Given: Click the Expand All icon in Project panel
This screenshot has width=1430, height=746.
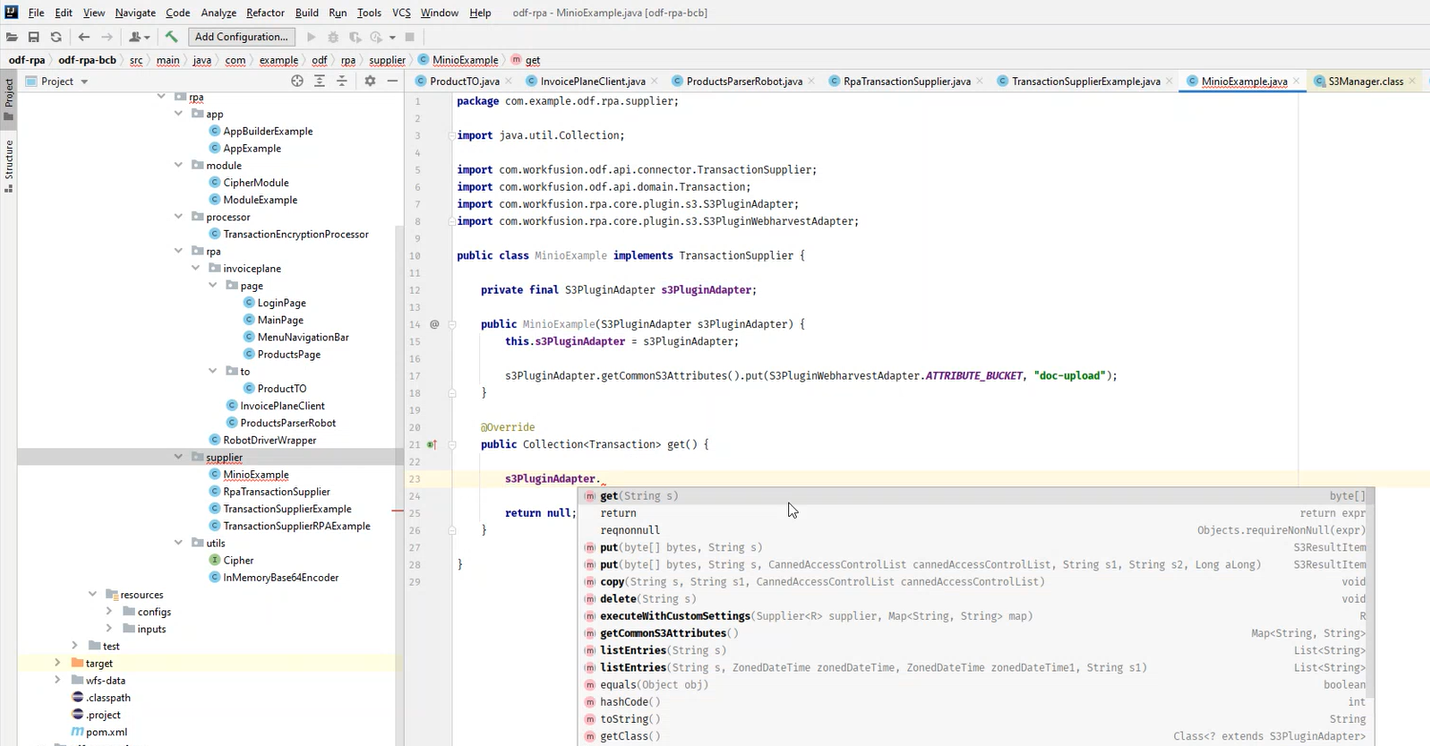Looking at the screenshot, I should click(x=320, y=81).
